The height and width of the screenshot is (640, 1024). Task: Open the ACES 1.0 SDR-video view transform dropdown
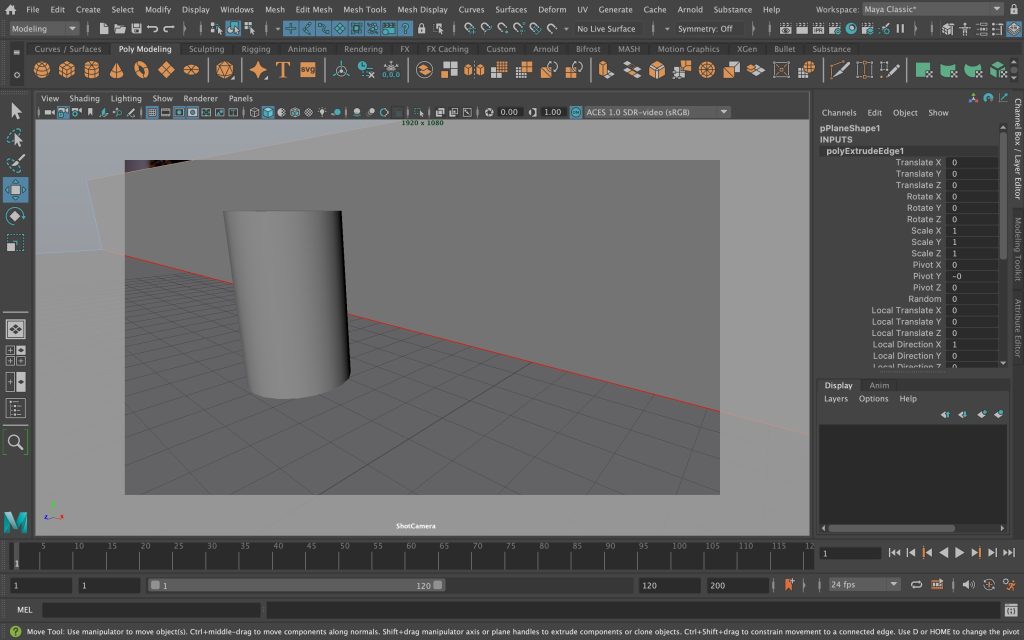pos(656,112)
